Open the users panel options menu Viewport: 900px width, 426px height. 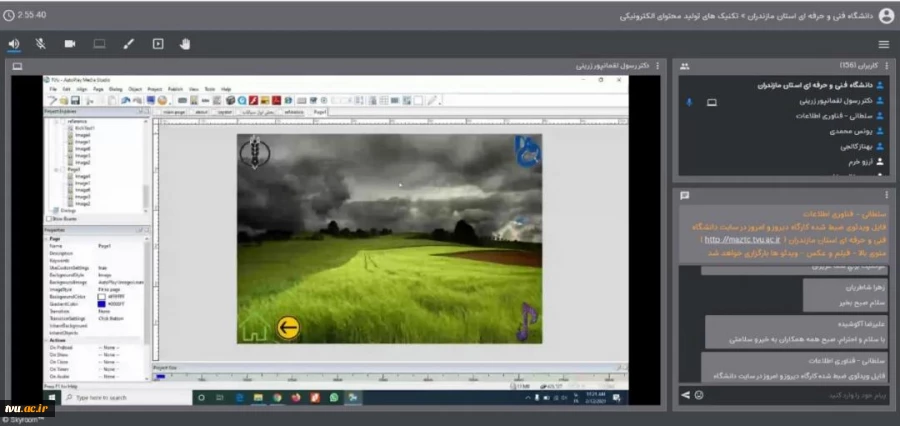click(886, 66)
